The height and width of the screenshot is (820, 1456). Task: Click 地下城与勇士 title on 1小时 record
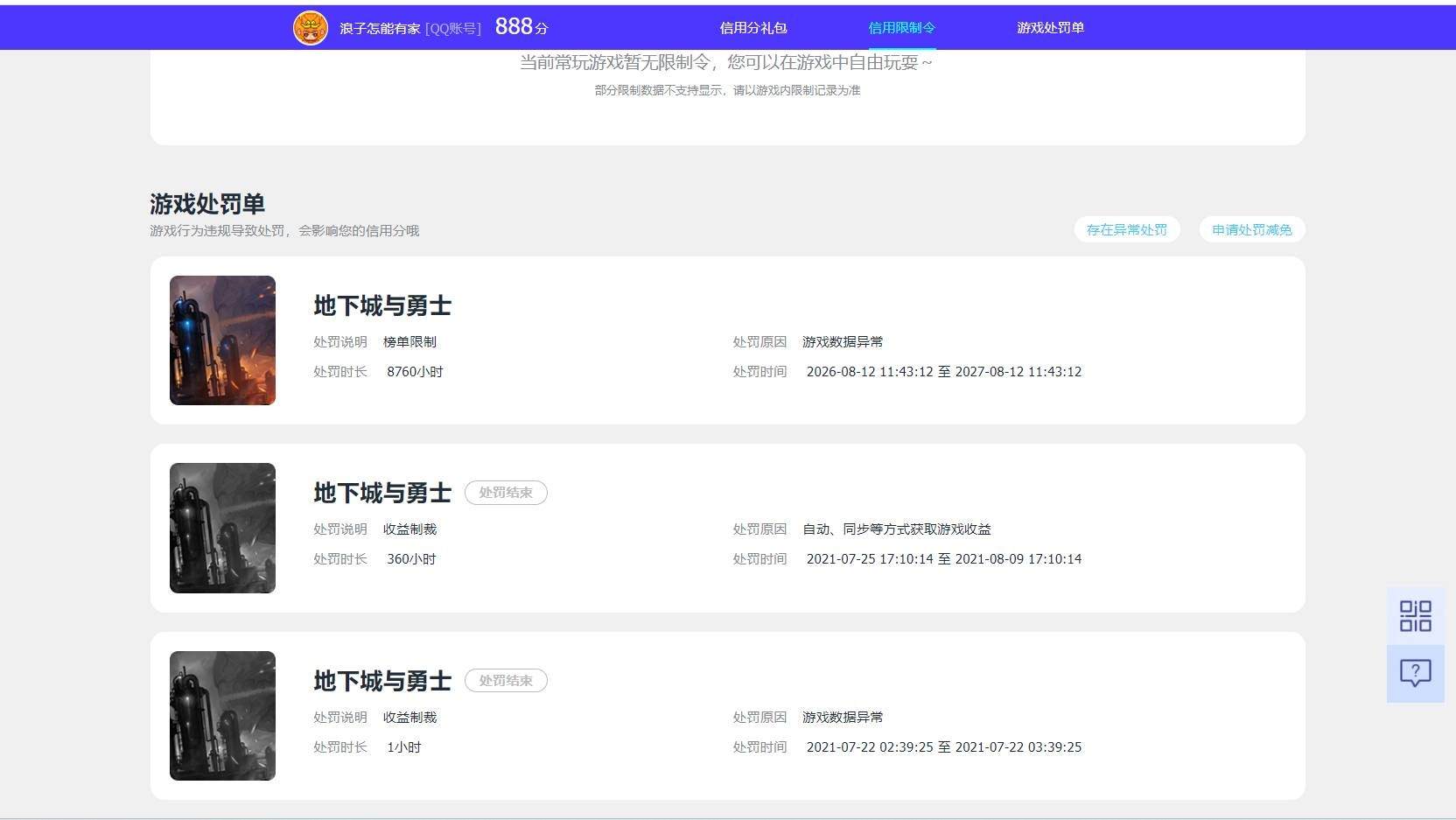pos(382,681)
